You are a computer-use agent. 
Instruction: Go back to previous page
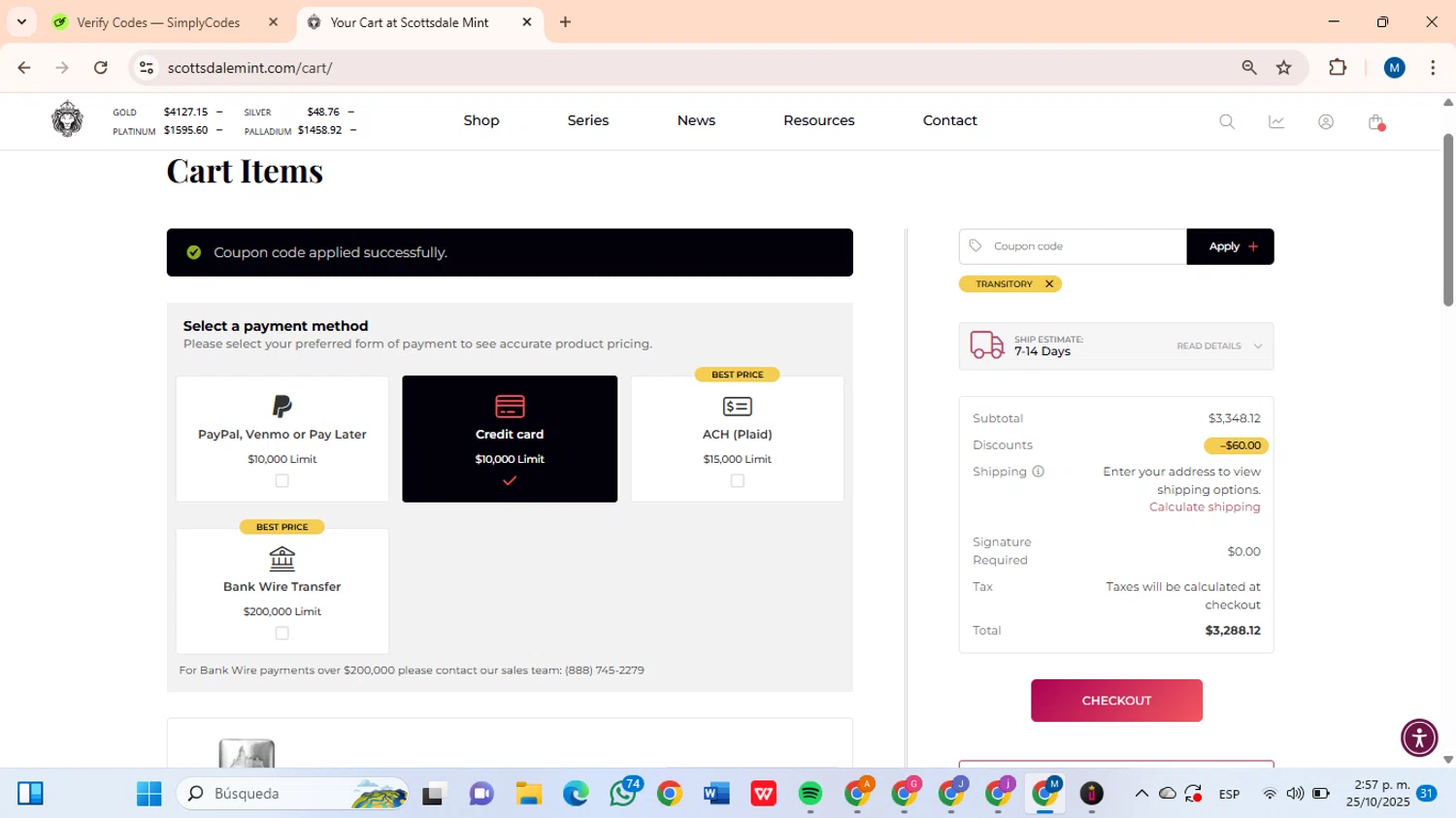point(24,67)
